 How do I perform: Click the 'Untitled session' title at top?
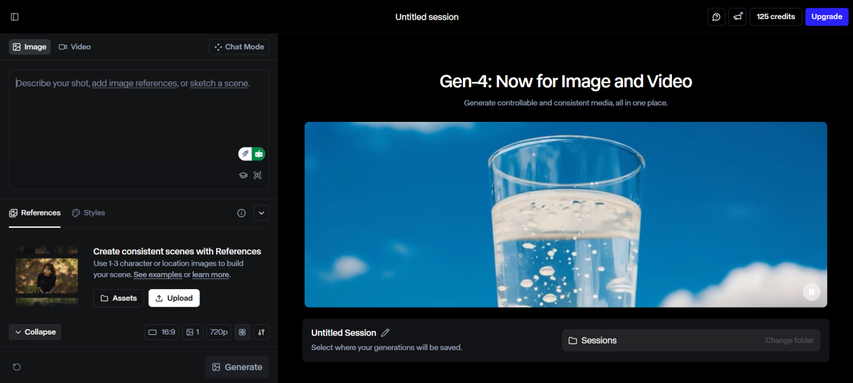click(x=426, y=17)
